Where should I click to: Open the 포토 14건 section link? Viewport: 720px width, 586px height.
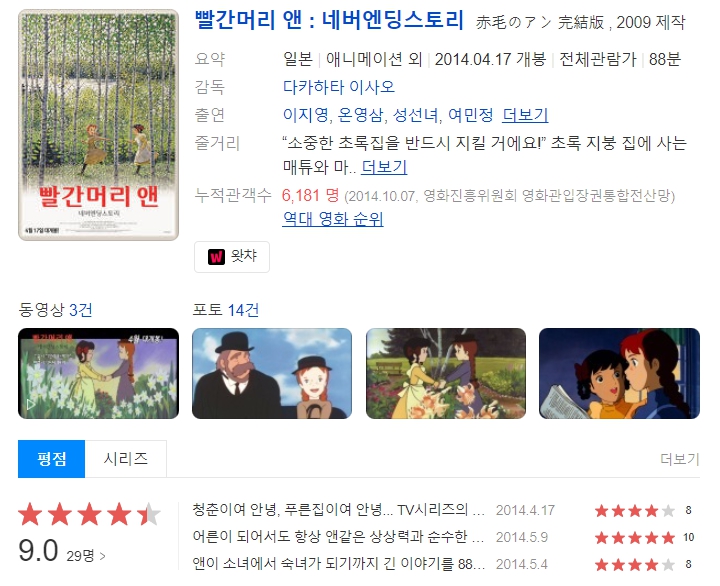225,310
